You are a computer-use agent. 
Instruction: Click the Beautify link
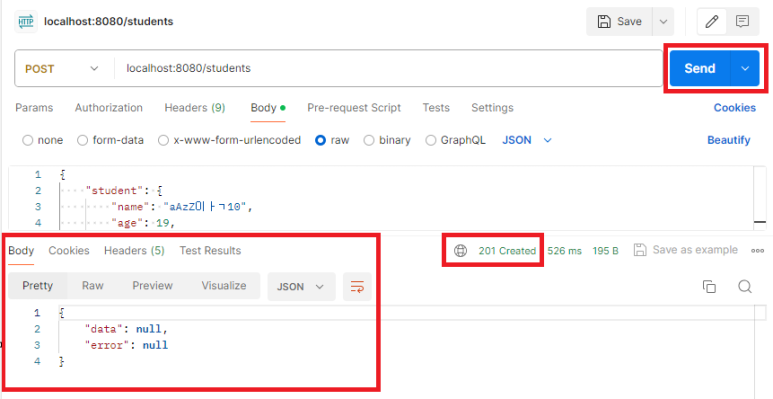click(x=729, y=141)
